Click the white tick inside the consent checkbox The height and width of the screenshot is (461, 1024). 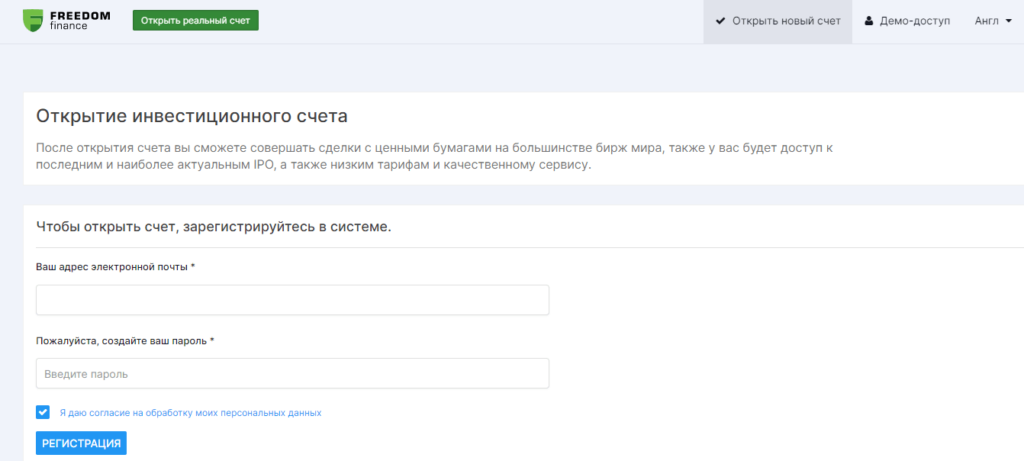42,412
